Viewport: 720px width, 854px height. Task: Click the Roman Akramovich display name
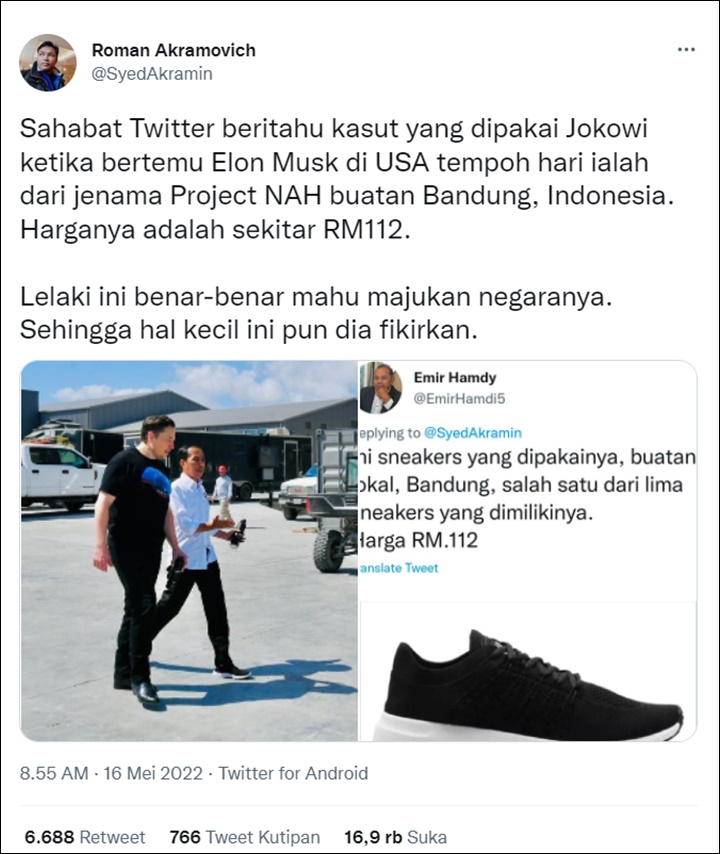coord(174,50)
